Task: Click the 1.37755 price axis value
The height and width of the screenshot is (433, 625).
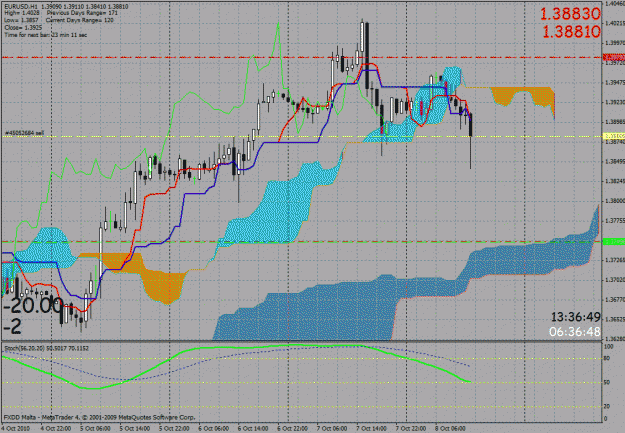Action: tap(614, 220)
